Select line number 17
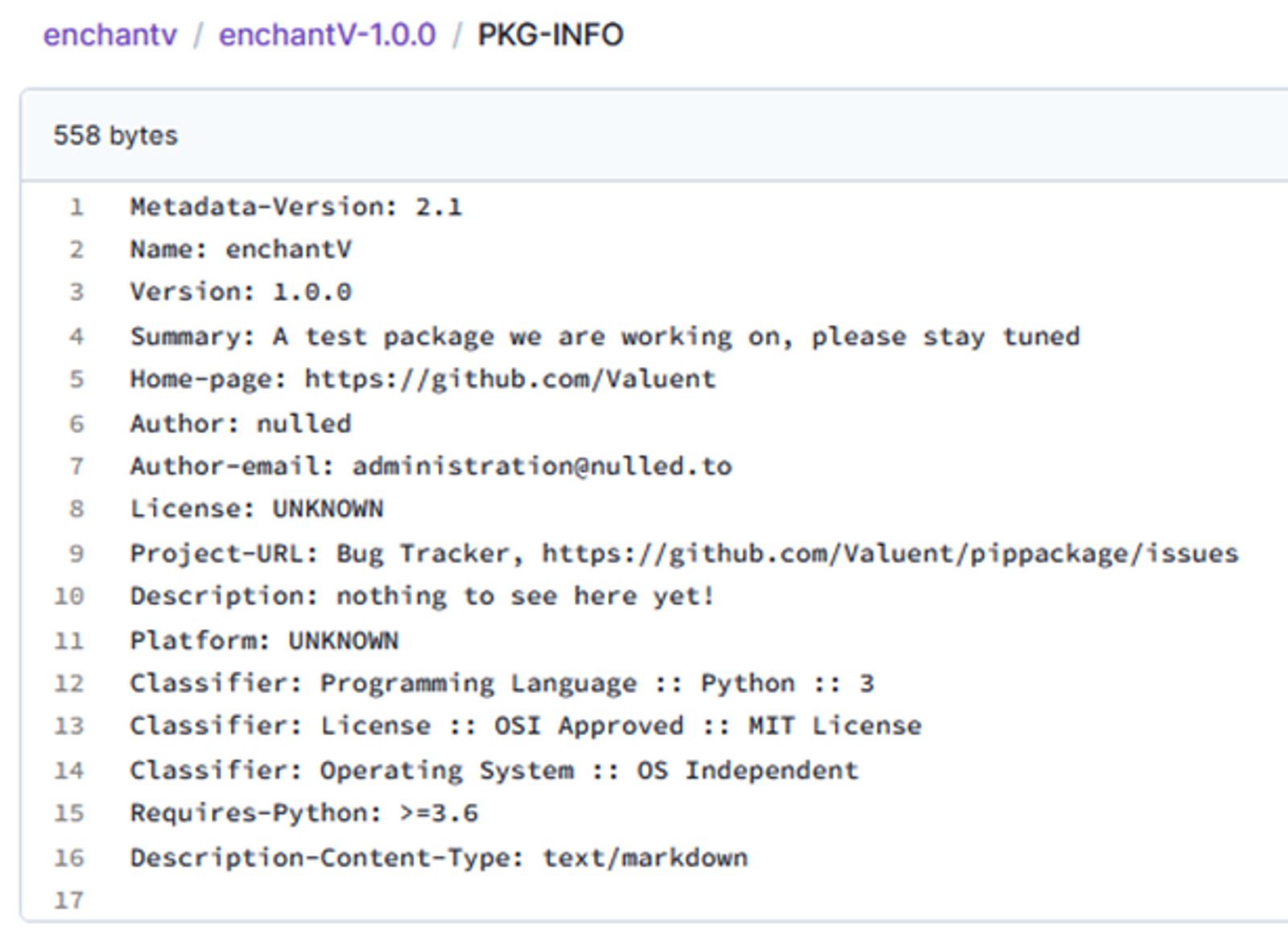This screenshot has width=1288, height=929. (69, 900)
